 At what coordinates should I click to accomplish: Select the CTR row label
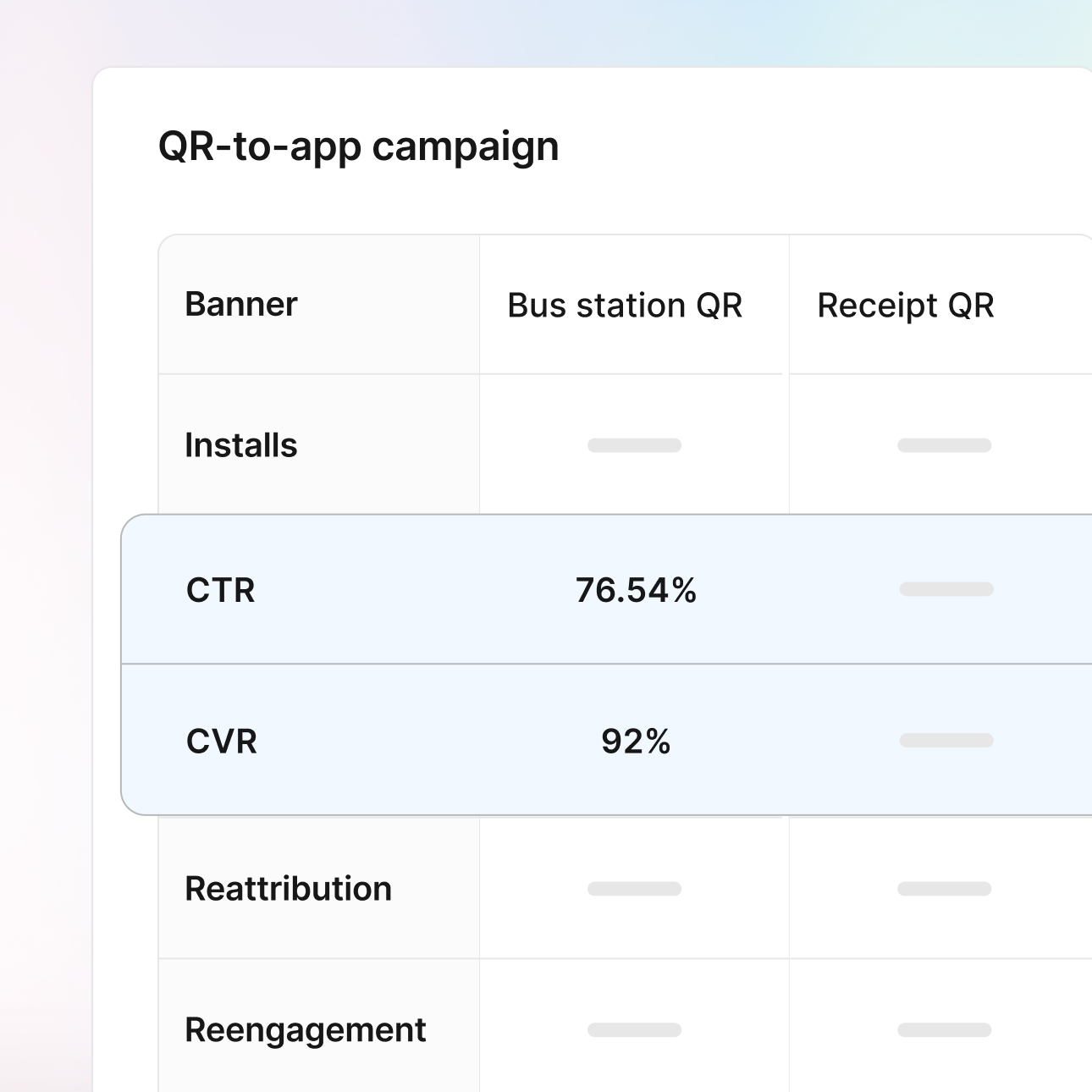[221, 592]
